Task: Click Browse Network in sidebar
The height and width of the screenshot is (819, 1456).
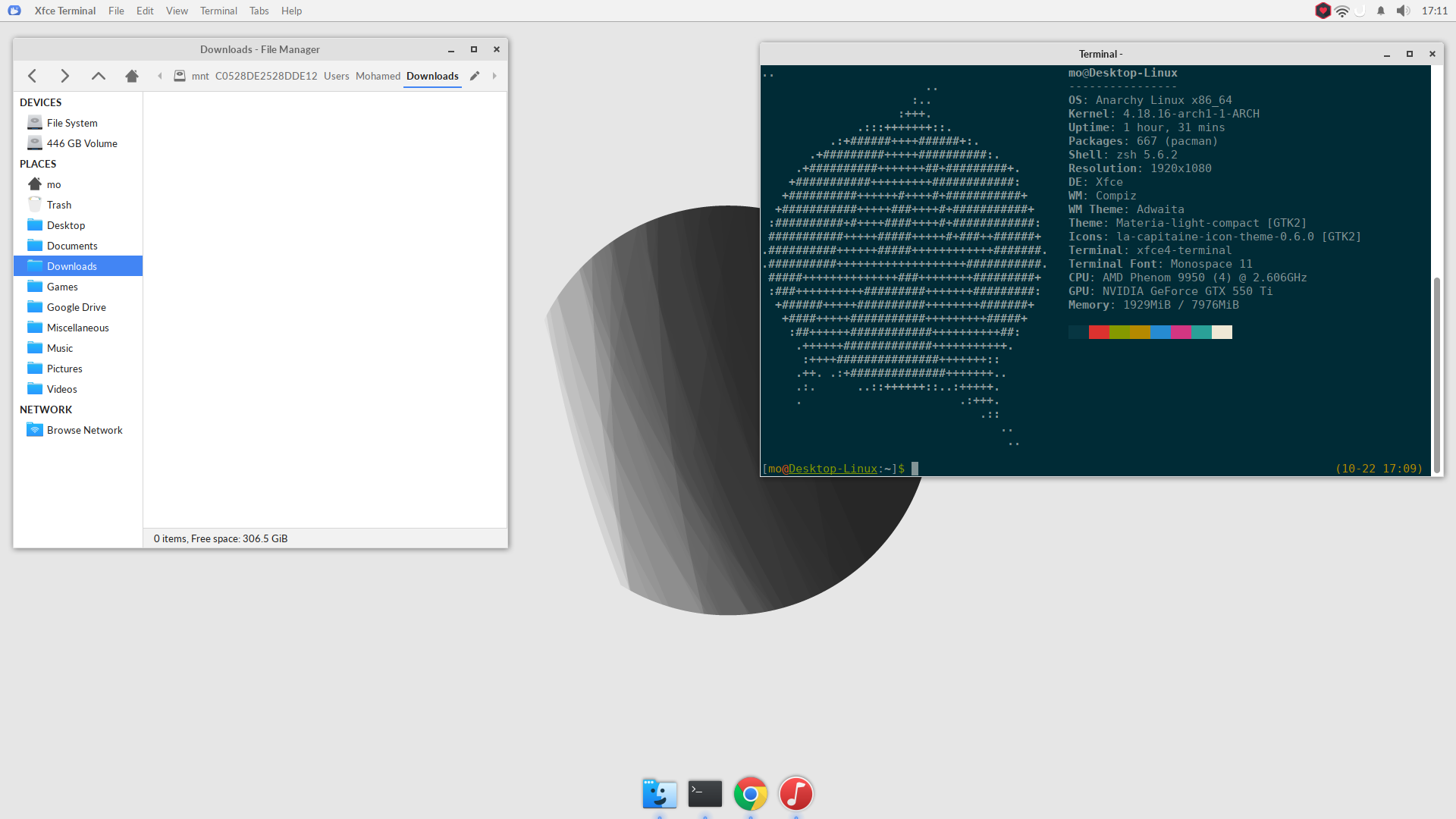Action: tap(78, 430)
